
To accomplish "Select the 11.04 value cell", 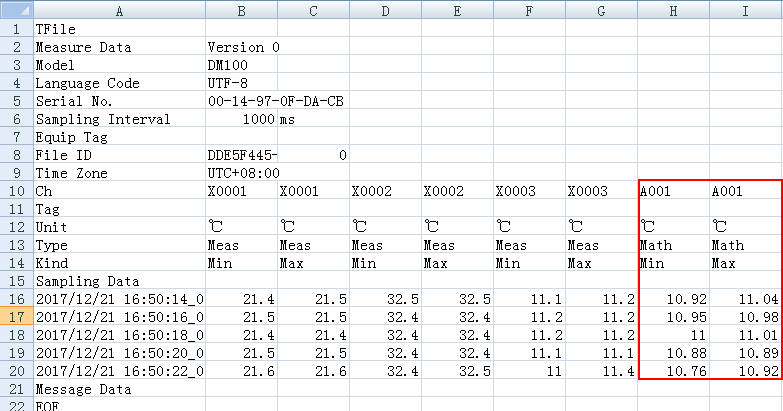I will point(746,299).
